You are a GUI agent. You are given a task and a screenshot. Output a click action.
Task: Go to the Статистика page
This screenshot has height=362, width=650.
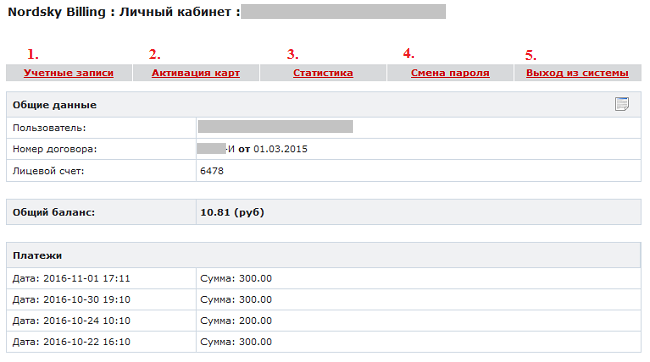[323, 73]
